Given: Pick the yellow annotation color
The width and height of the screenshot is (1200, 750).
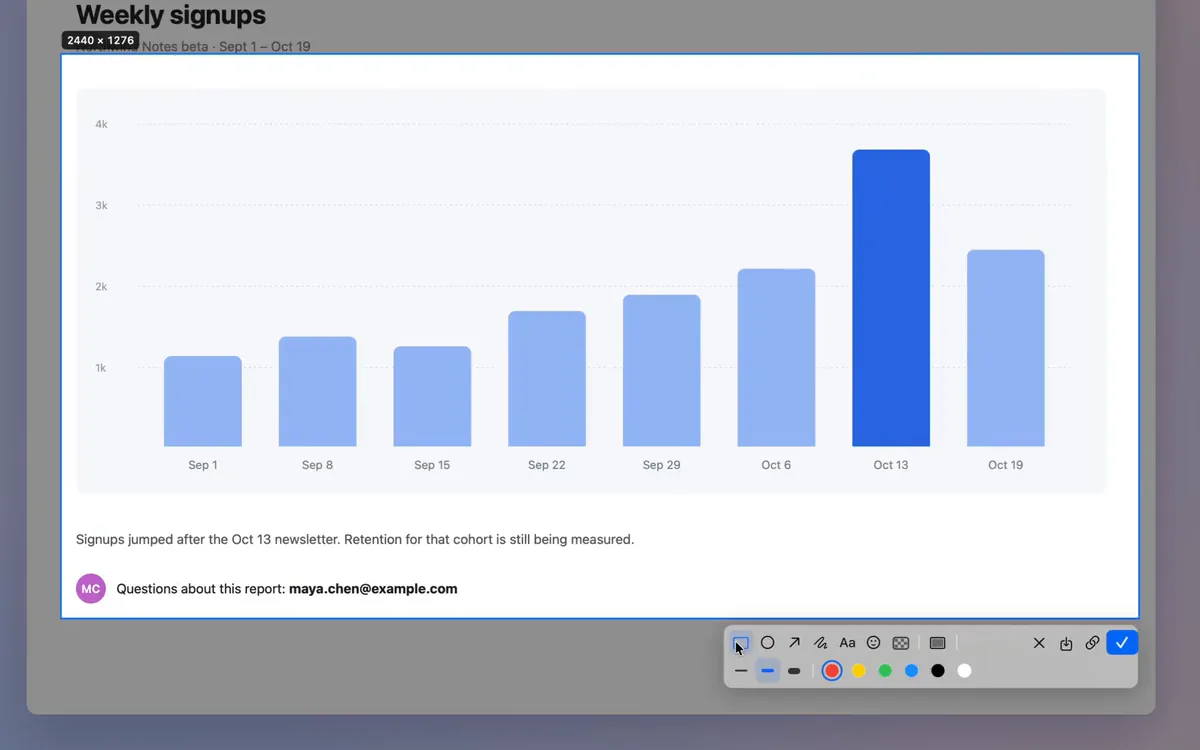Looking at the screenshot, I should 858,671.
